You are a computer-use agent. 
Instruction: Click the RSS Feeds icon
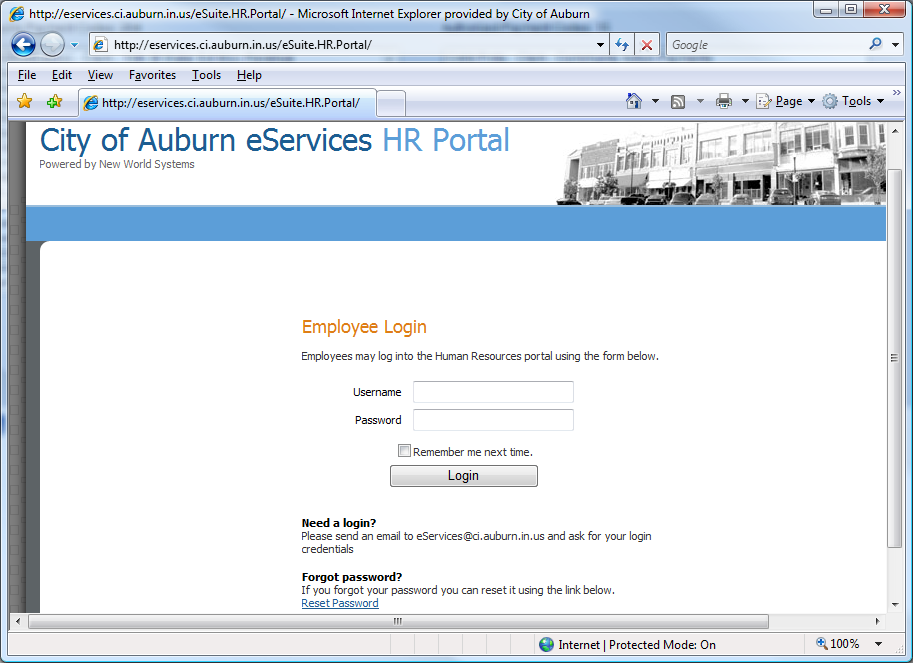click(678, 102)
